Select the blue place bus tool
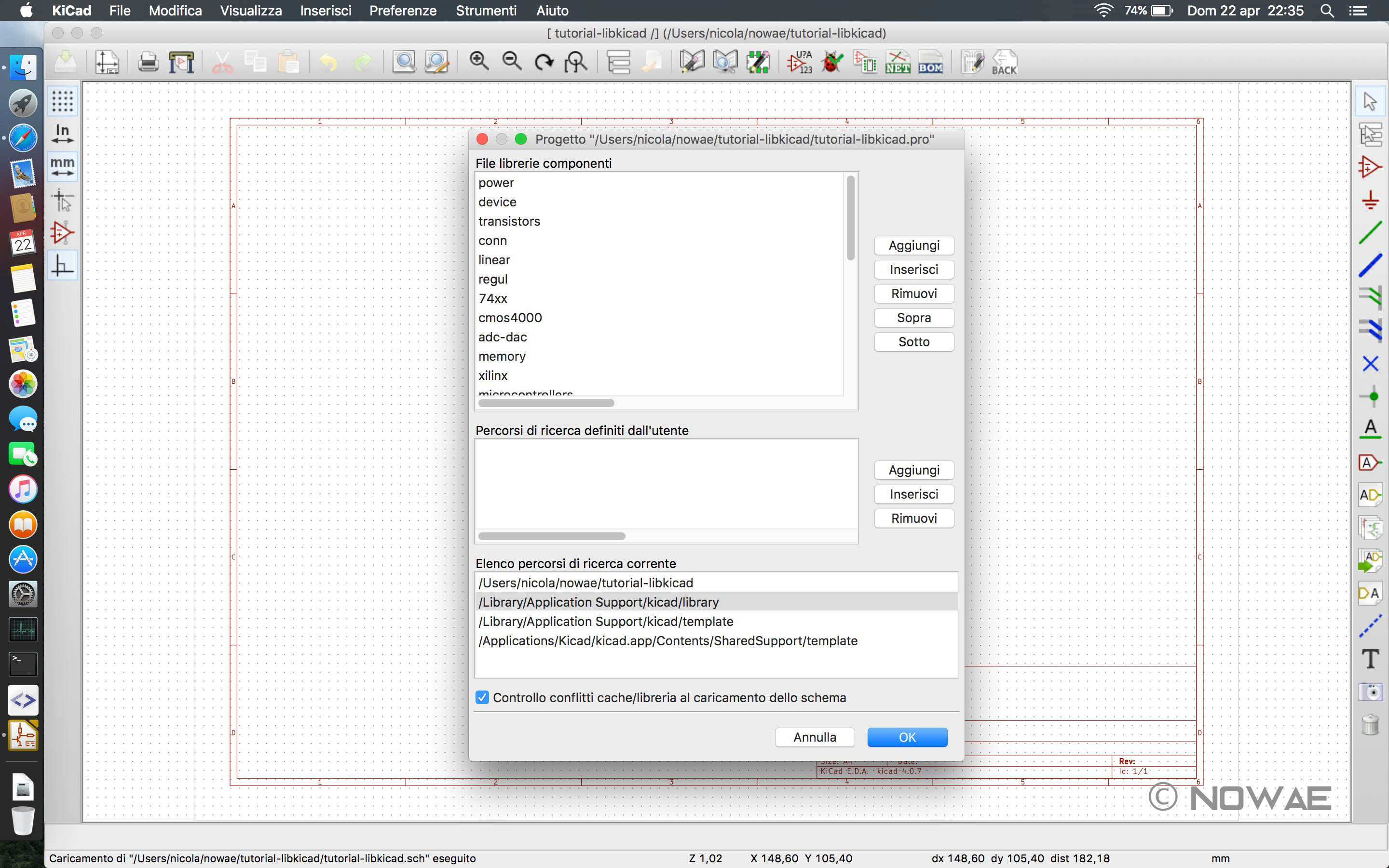The width and height of the screenshot is (1389, 868). point(1371,265)
